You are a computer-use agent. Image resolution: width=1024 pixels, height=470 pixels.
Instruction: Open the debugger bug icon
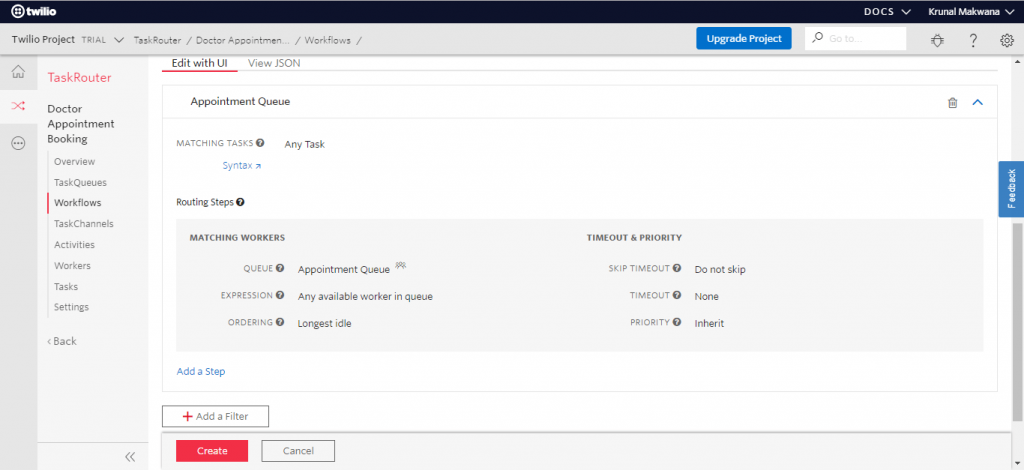point(938,40)
